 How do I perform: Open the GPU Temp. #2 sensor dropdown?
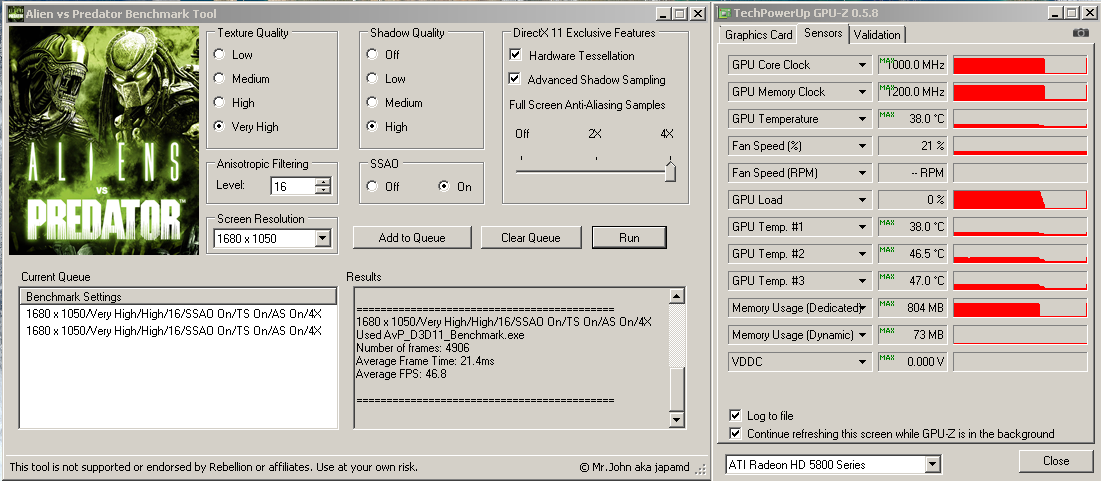(x=862, y=253)
